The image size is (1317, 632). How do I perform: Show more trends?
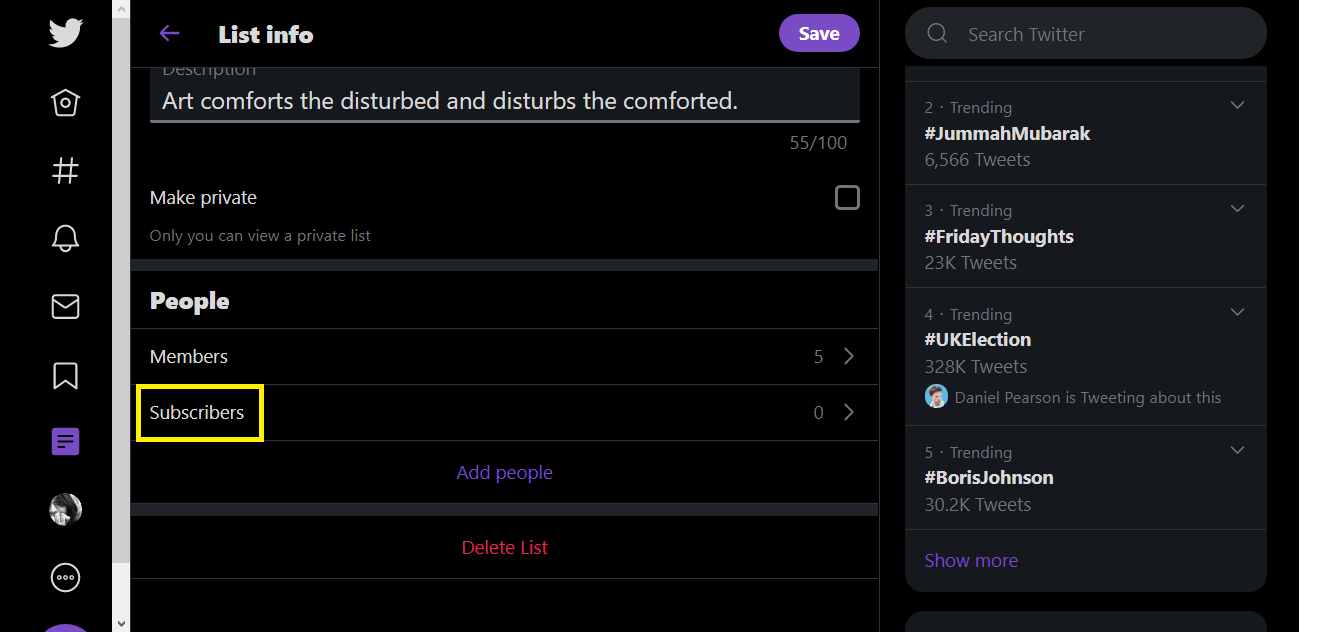coord(971,561)
